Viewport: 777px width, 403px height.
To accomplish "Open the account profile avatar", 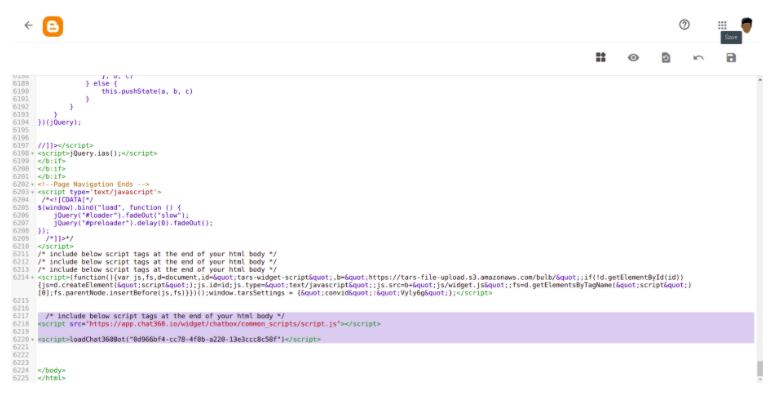I will [x=747, y=25].
